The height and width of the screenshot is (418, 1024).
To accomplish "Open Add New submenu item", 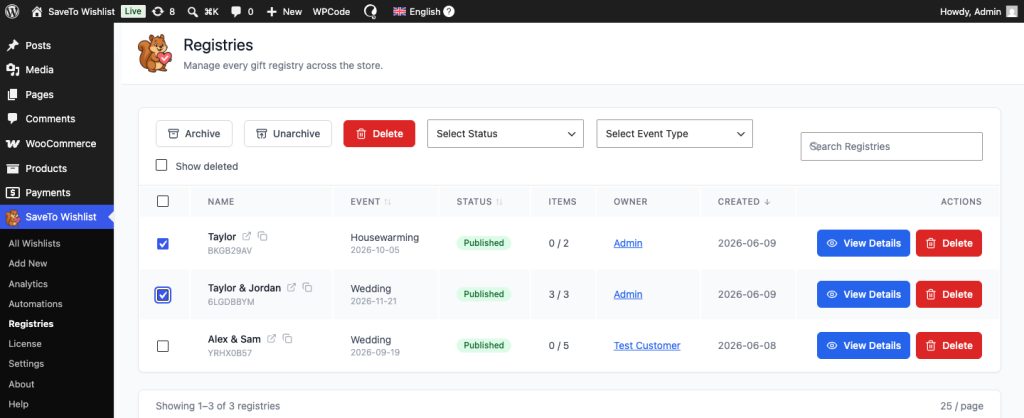I will [x=28, y=264].
